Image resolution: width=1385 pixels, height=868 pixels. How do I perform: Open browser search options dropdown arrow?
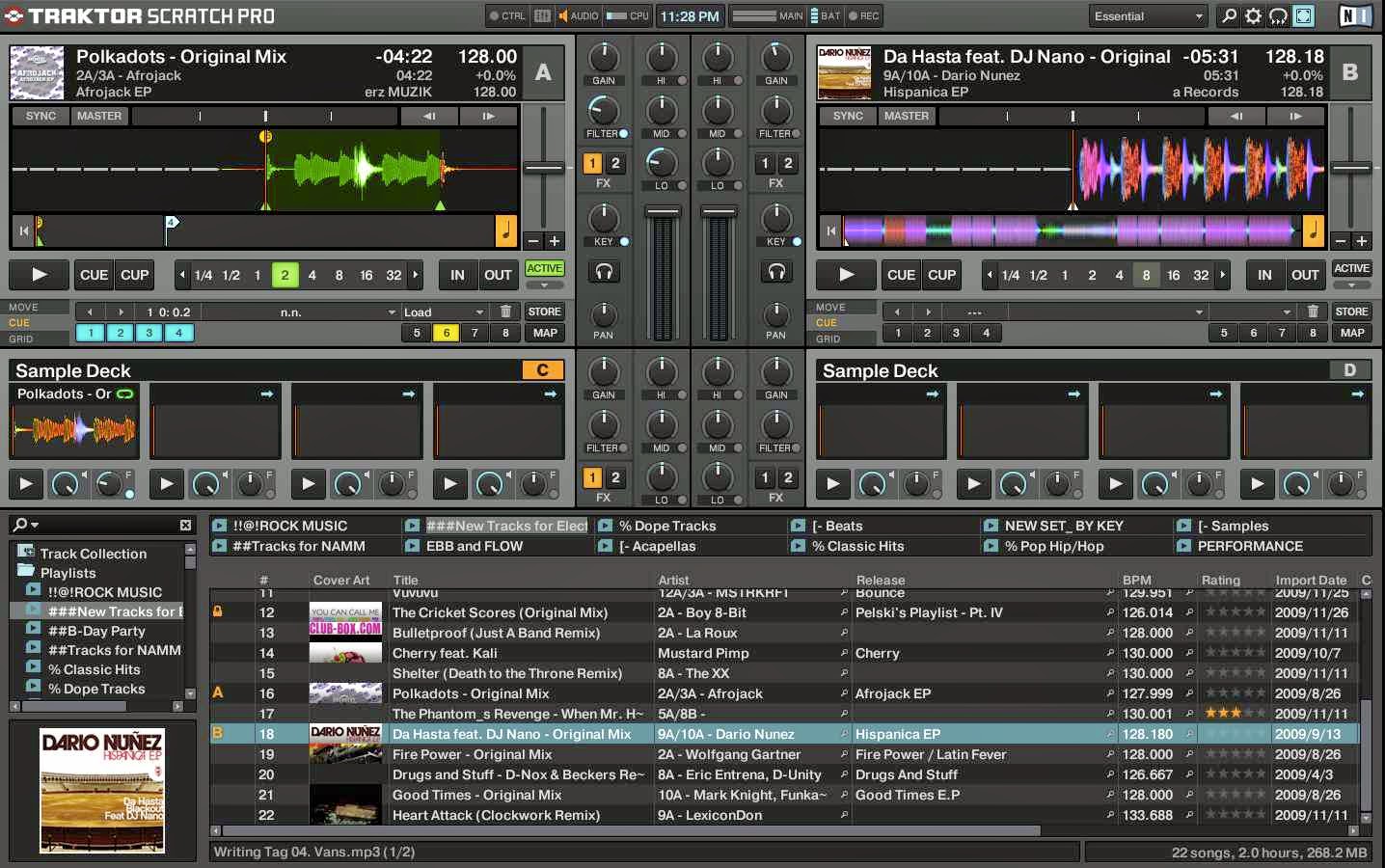coord(35,526)
